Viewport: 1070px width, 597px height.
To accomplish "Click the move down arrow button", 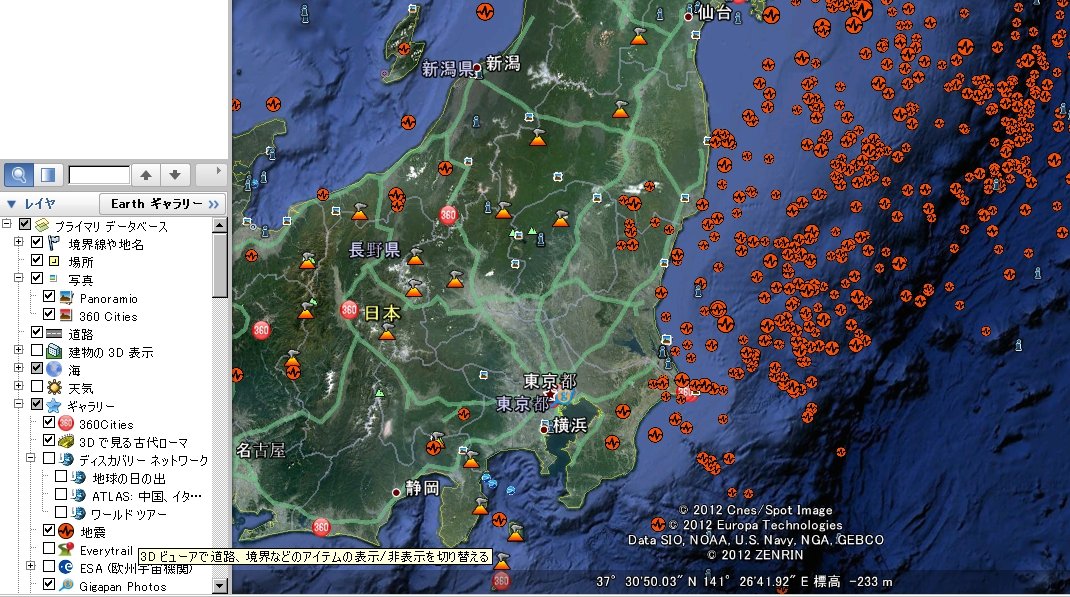I will pos(174,175).
